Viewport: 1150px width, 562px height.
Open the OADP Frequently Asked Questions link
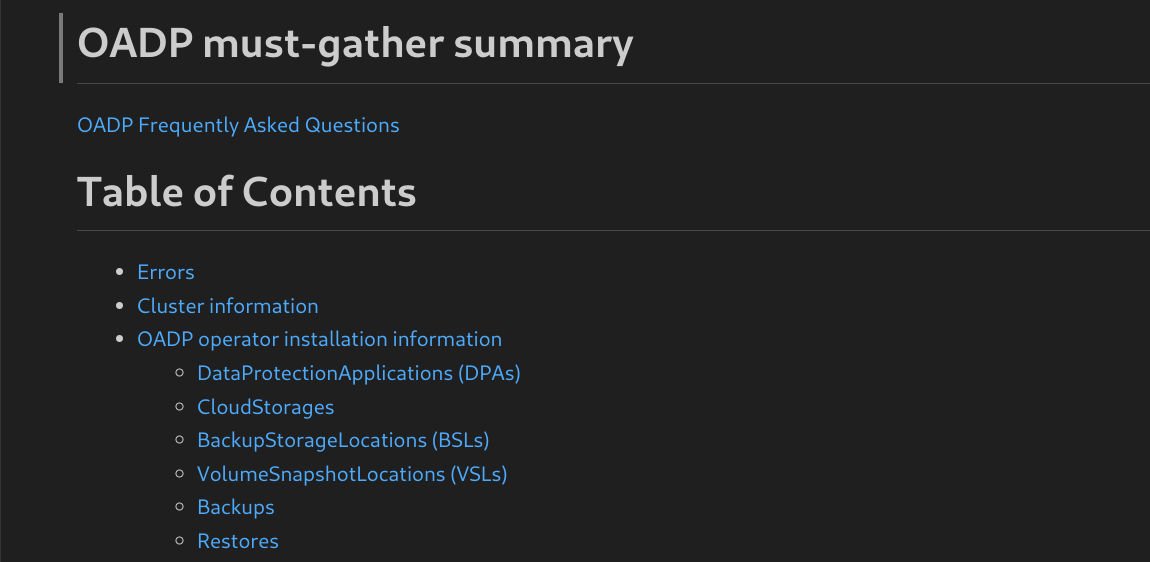pyautogui.click(x=238, y=125)
